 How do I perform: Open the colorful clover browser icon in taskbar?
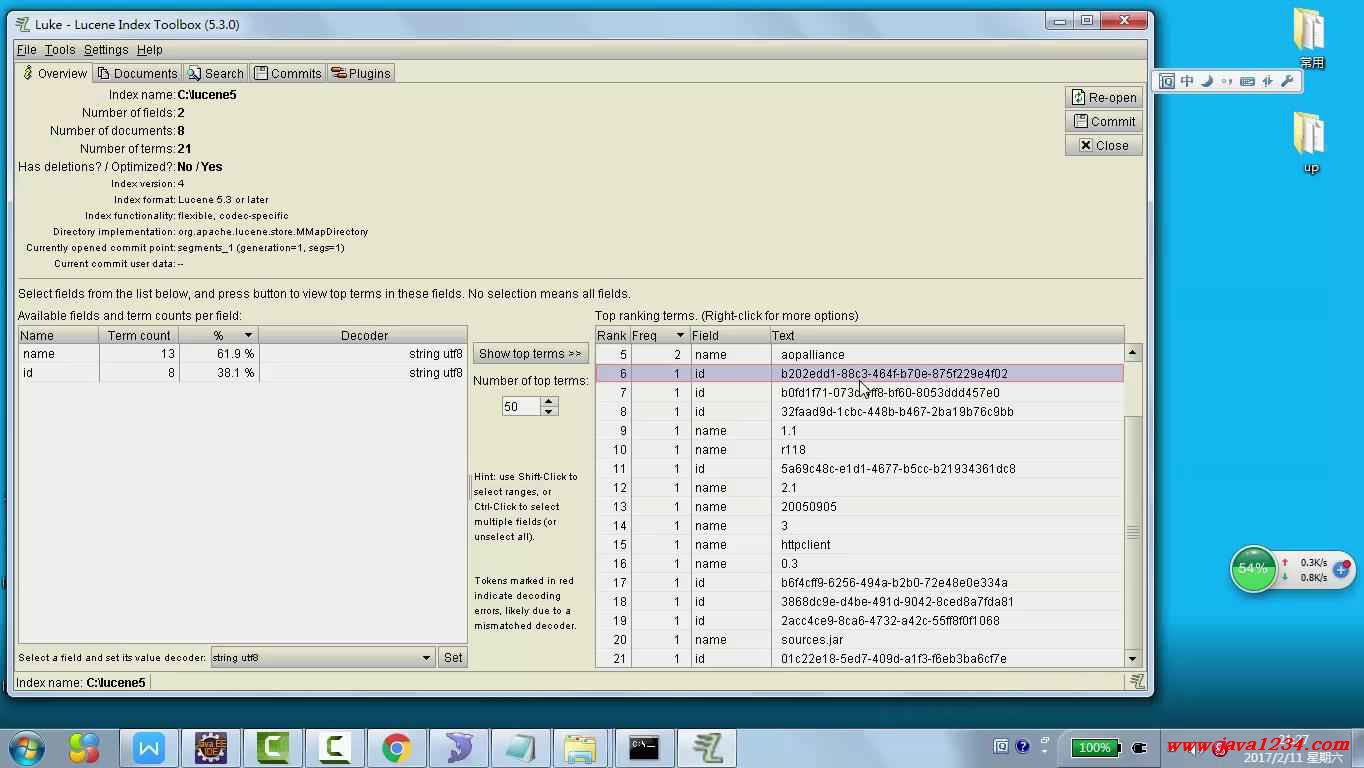pos(84,747)
